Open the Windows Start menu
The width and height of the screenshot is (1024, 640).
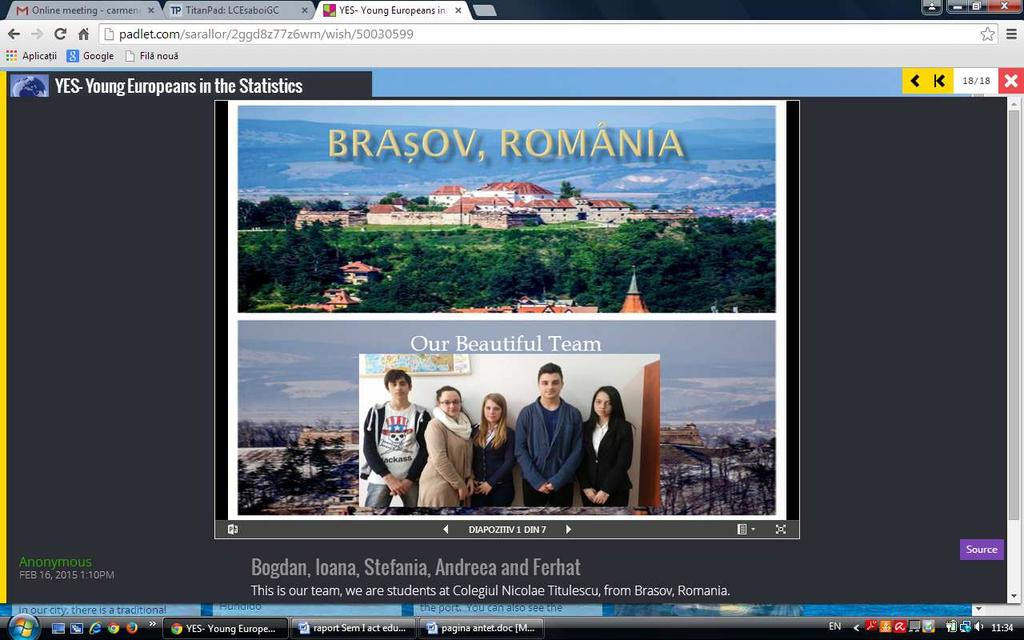(22, 628)
